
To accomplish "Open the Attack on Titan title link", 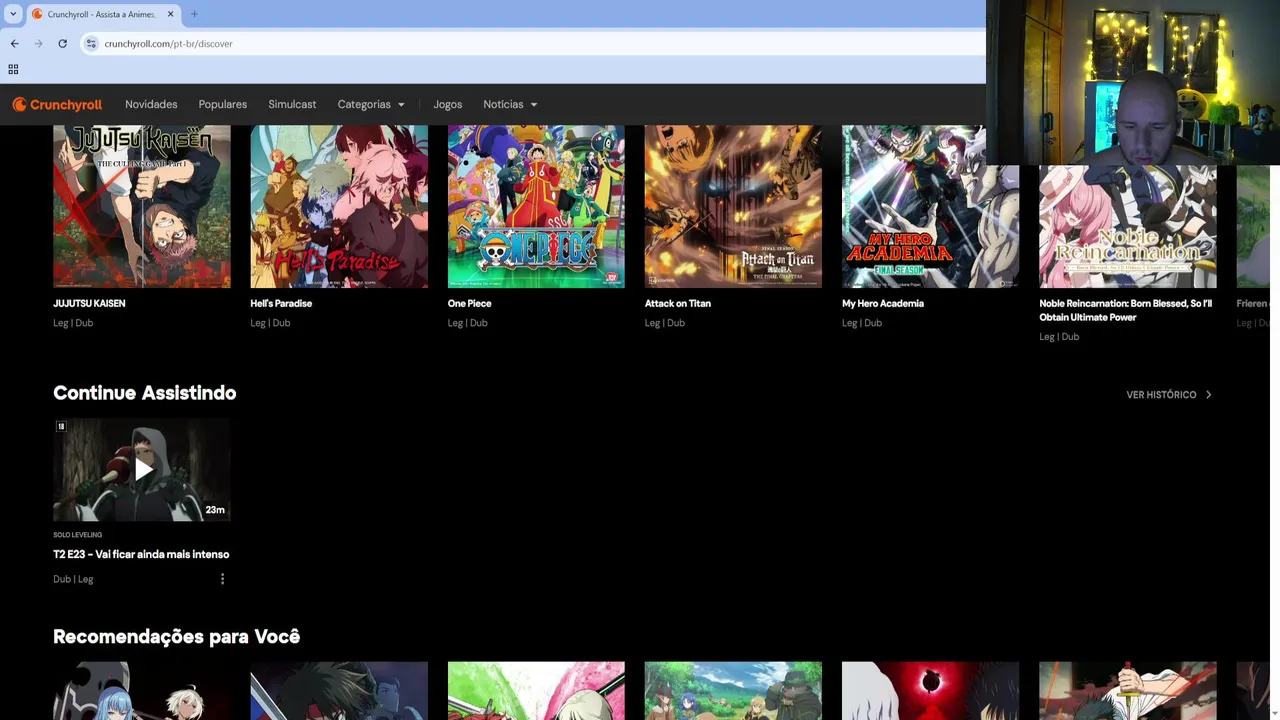I will (677, 303).
